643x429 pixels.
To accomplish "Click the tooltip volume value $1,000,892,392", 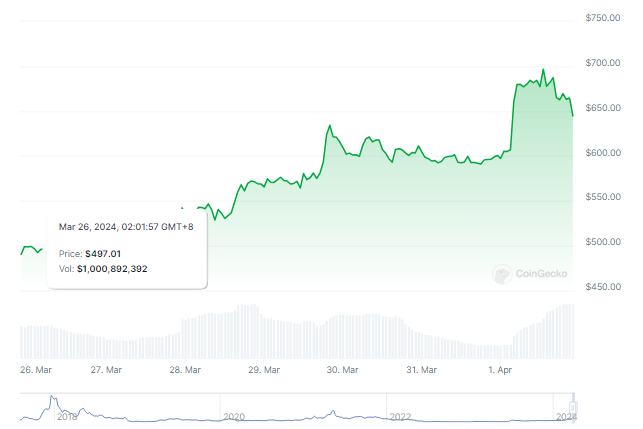I will pyautogui.click(x=112, y=268).
